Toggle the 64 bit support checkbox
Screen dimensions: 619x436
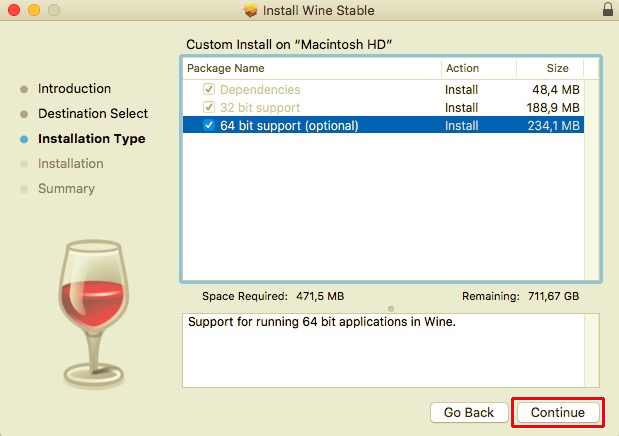pos(209,125)
